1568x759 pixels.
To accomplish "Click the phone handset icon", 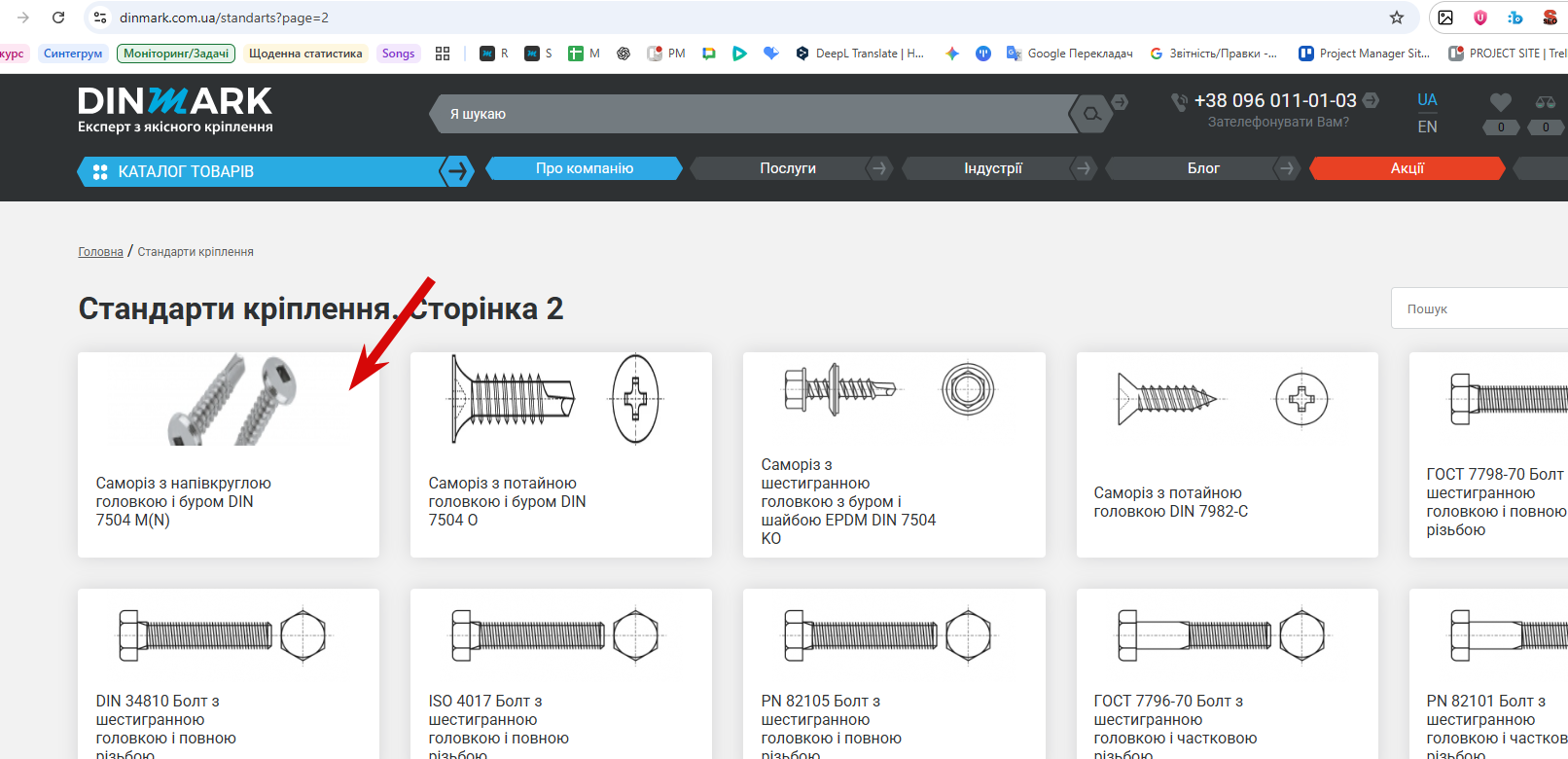I will click(x=1180, y=101).
